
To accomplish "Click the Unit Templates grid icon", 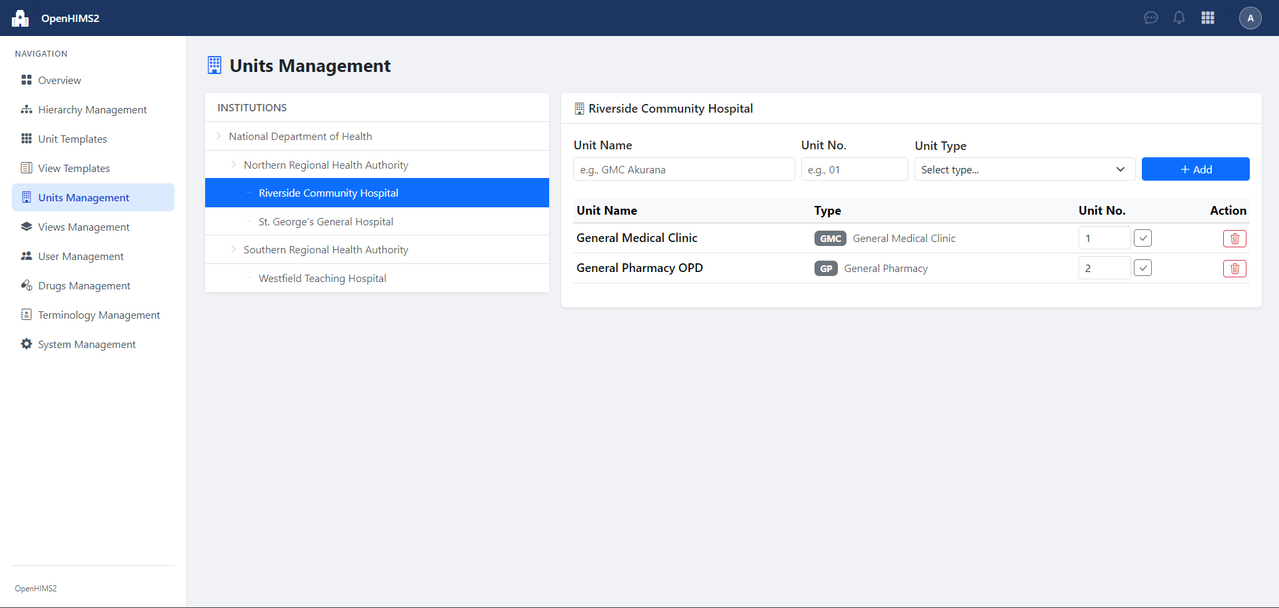I will [27, 139].
